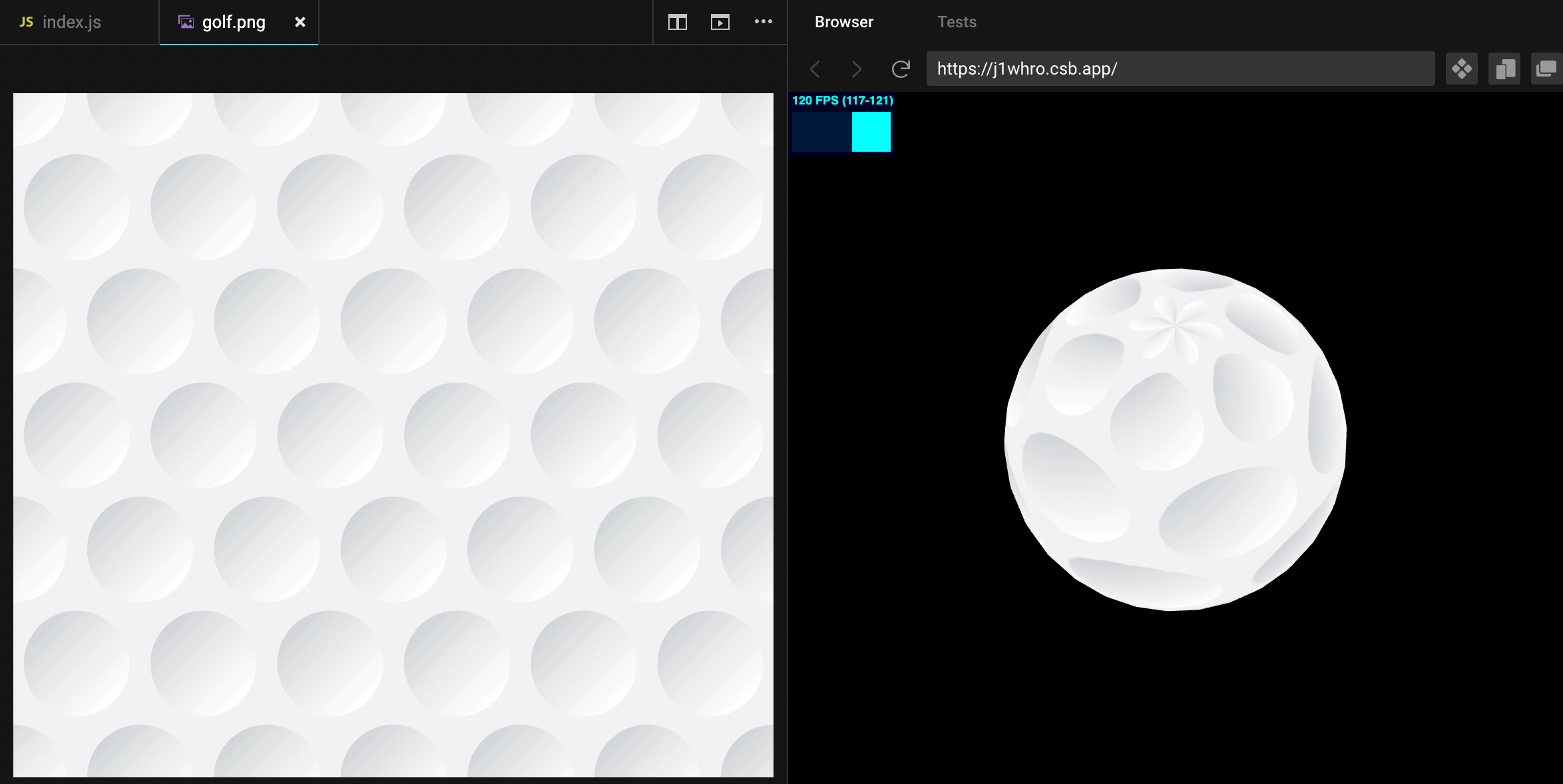Click the JS file icon on index.js tab
The image size is (1563, 784).
pyautogui.click(x=26, y=22)
